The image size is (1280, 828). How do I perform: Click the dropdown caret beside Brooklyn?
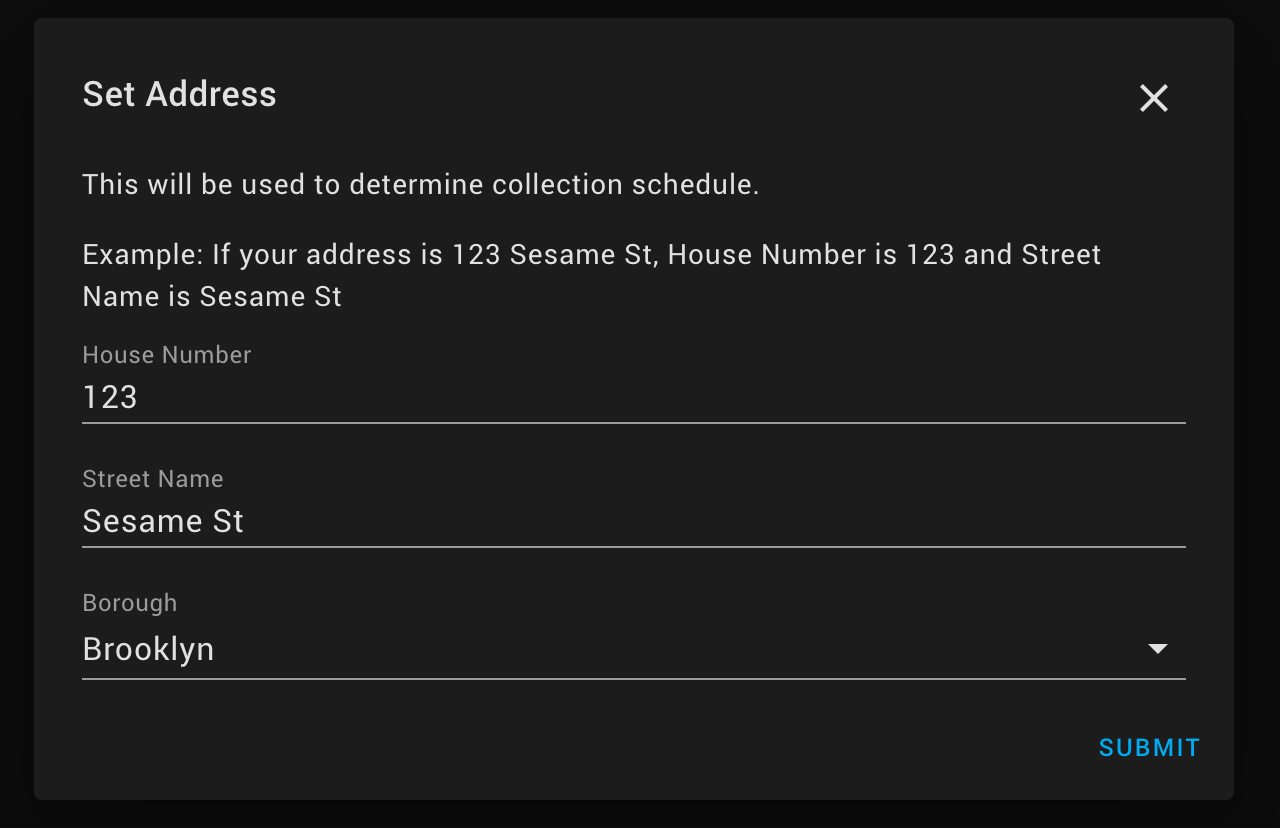(1157, 648)
